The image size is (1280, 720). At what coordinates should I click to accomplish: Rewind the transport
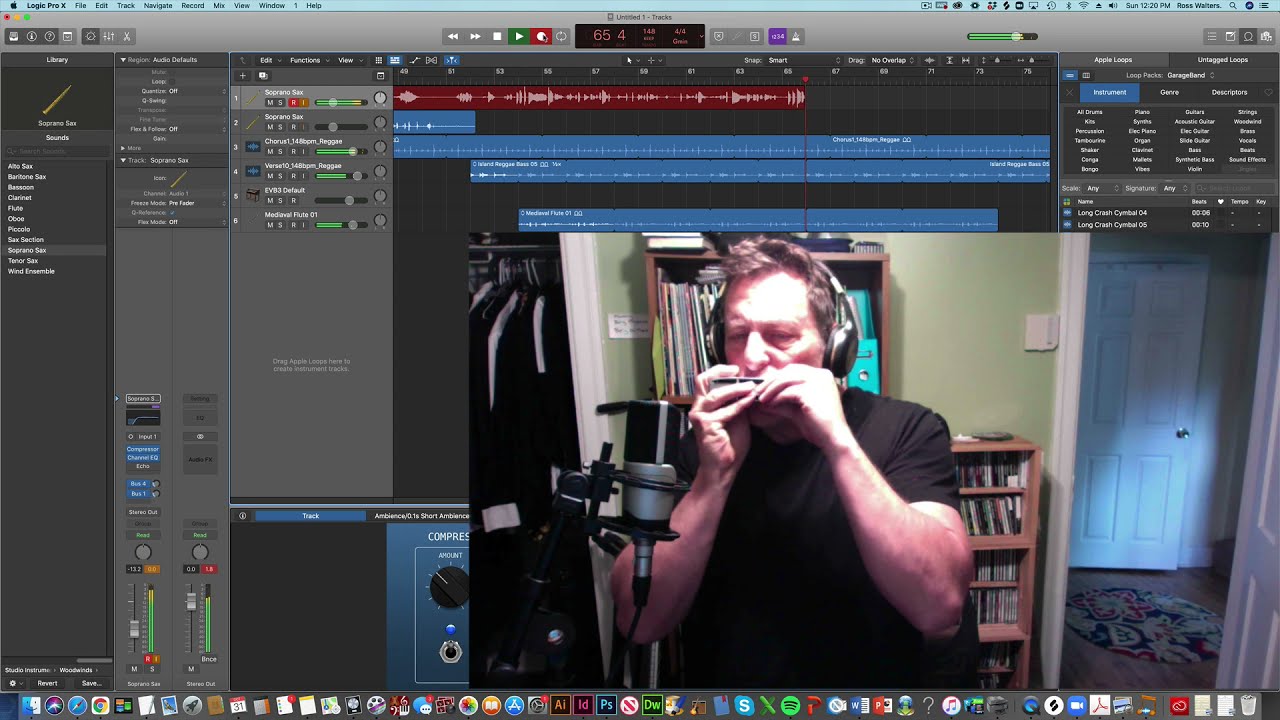[453, 36]
